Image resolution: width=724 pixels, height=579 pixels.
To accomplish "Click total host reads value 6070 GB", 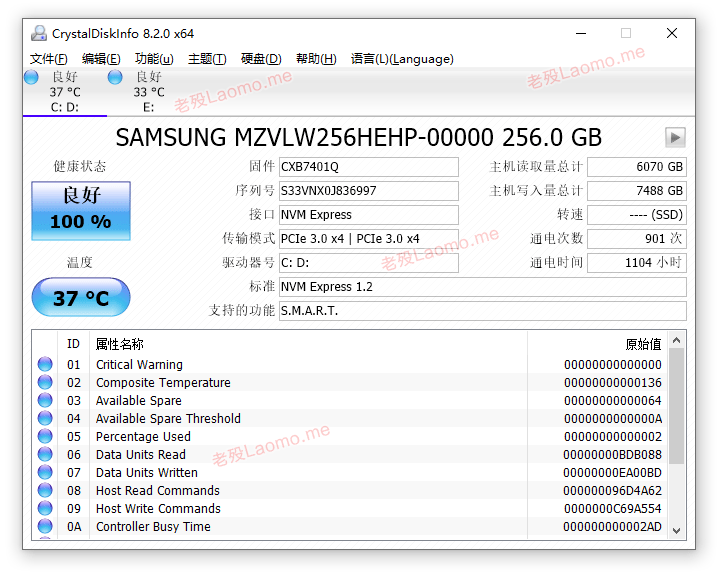I will point(637,167).
